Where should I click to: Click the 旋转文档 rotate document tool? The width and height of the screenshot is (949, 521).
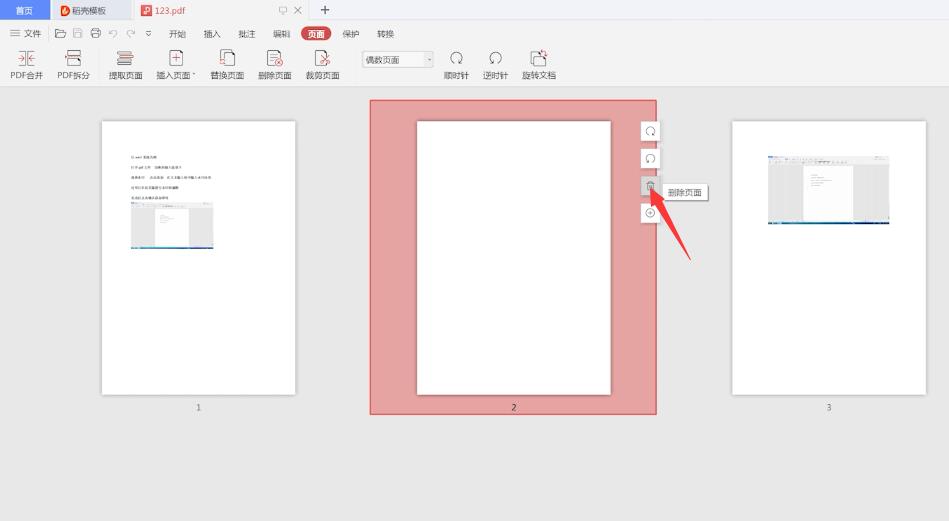tap(539, 65)
